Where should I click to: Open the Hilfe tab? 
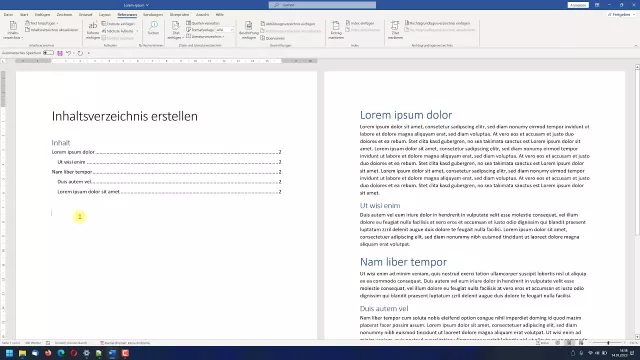pos(220,14)
